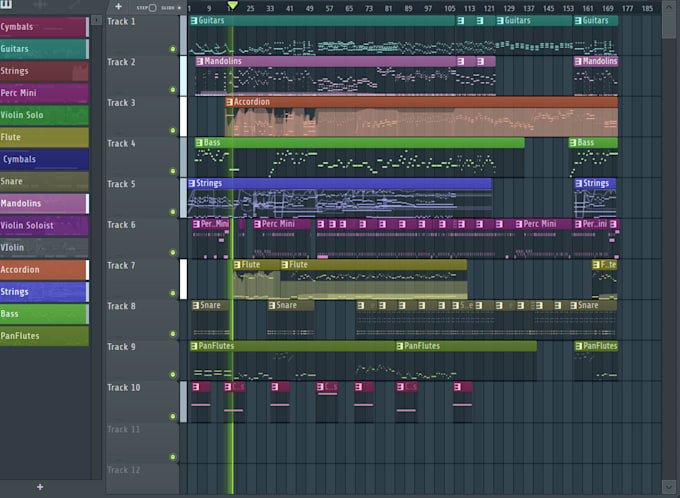Disable Track 8 via its green LED
The image size is (680, 498).
click(x=173, y=334)
